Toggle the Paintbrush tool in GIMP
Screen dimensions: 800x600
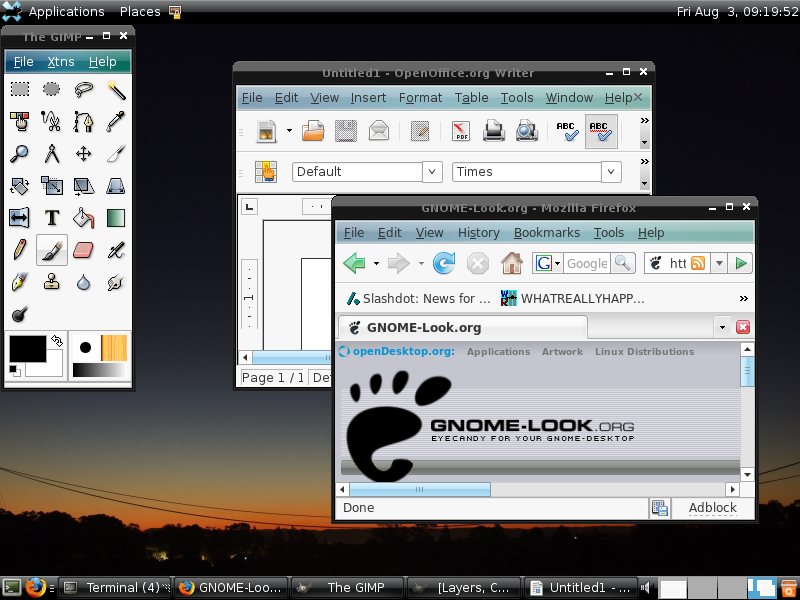pos(52,250)
